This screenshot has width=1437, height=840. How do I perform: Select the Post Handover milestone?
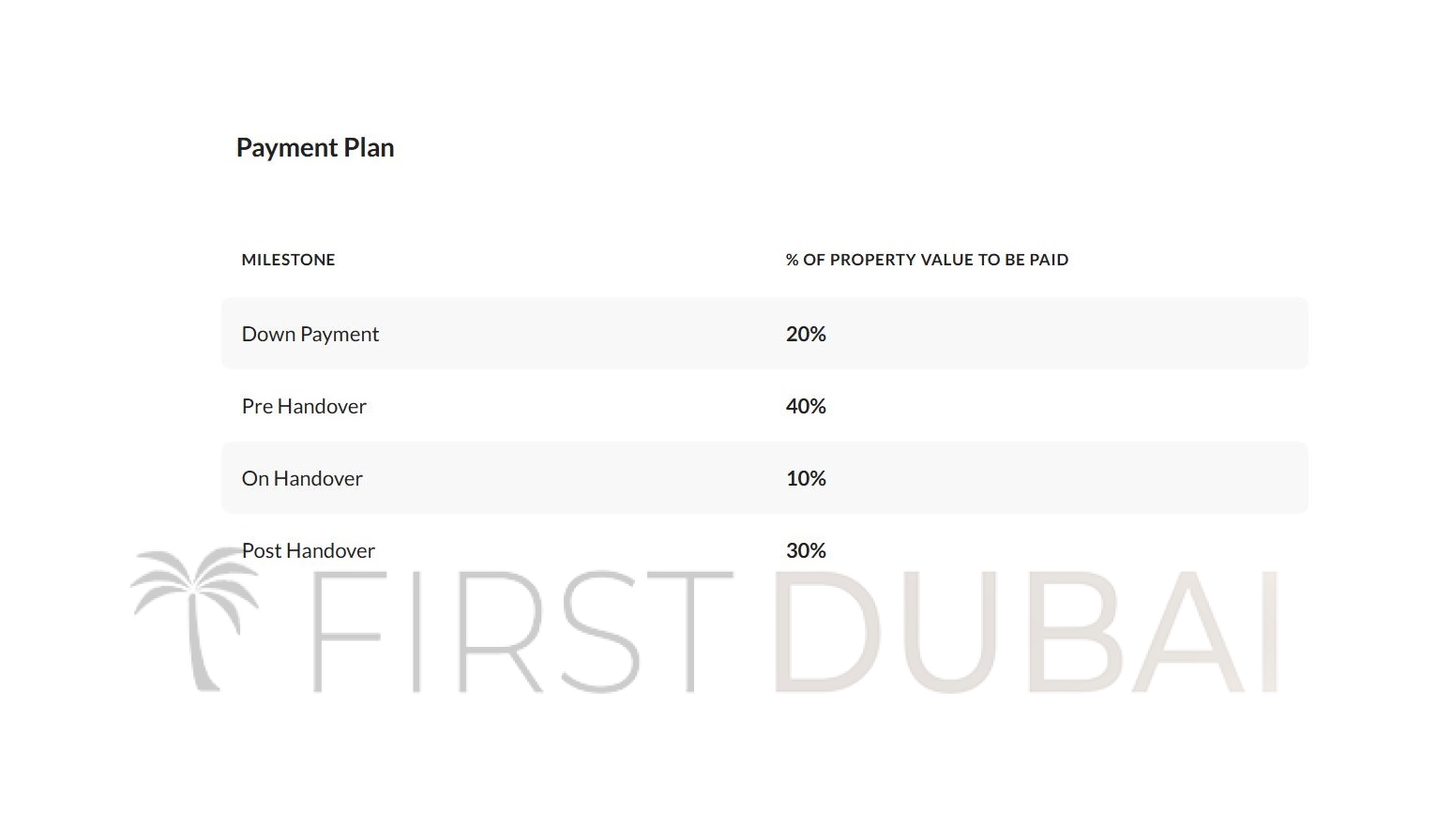309,550
